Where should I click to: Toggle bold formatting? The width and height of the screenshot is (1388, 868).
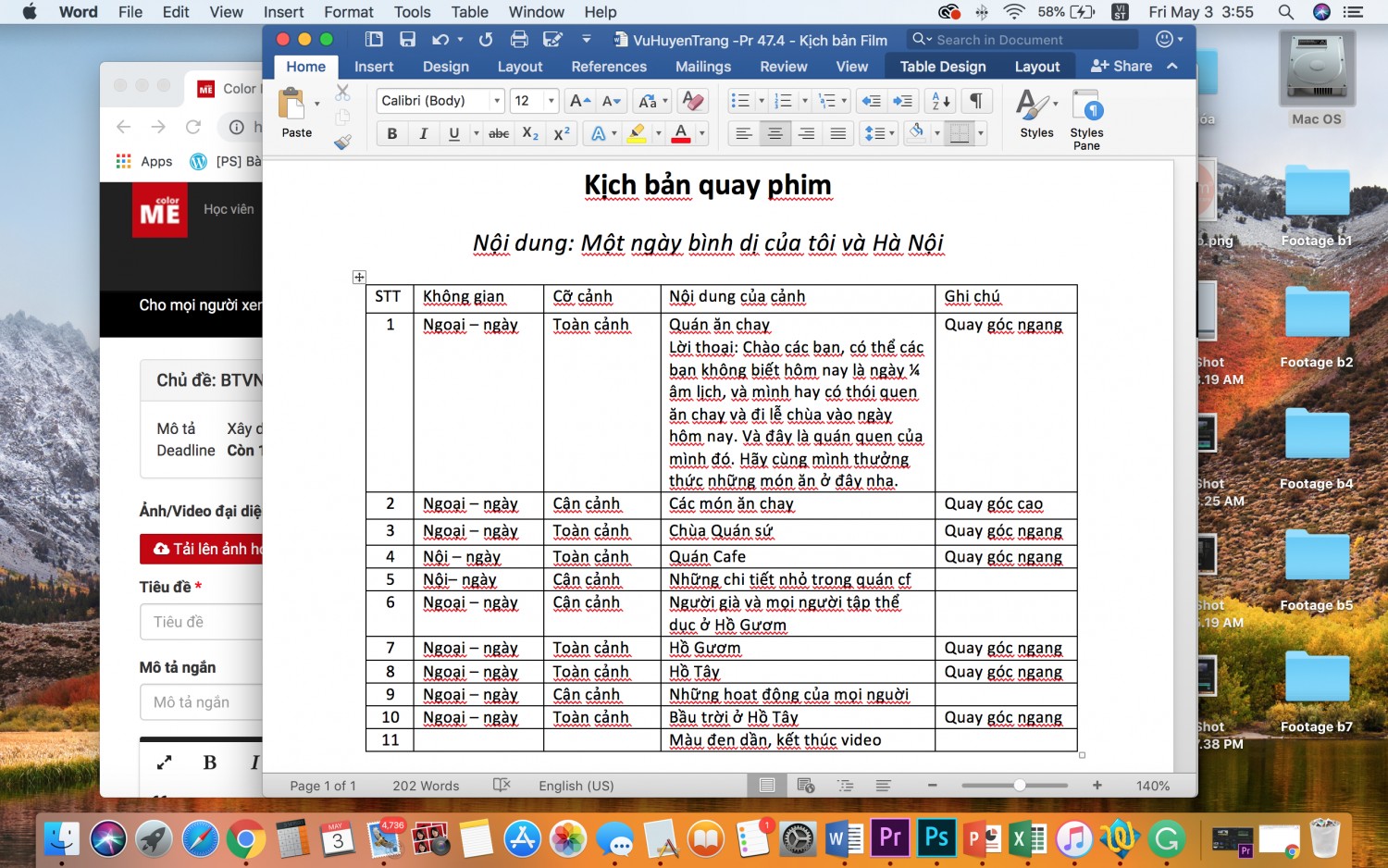tap(392, 133)
